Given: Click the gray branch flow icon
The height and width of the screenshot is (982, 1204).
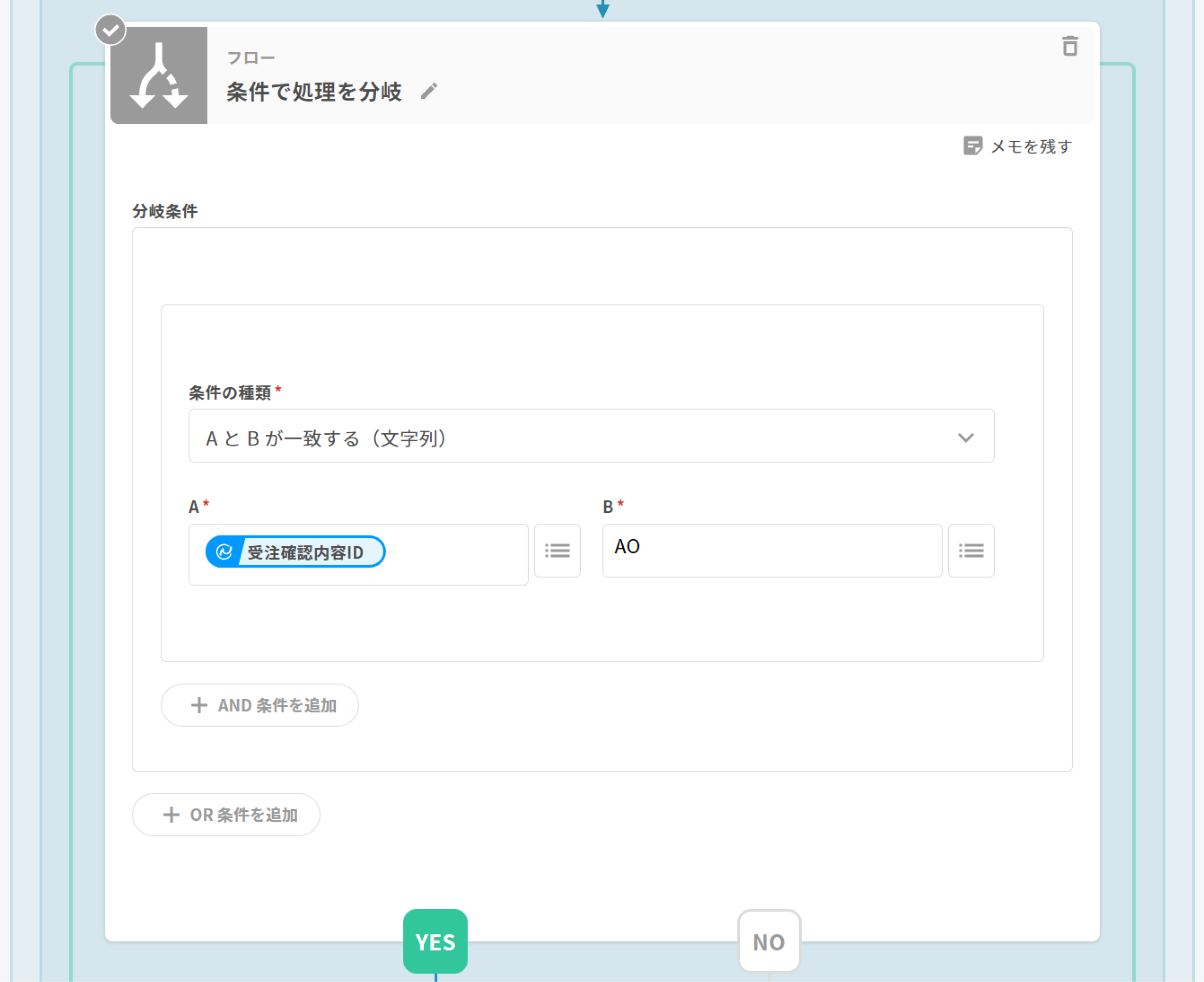Looking at the screenshot, I should tap(159, 75).
